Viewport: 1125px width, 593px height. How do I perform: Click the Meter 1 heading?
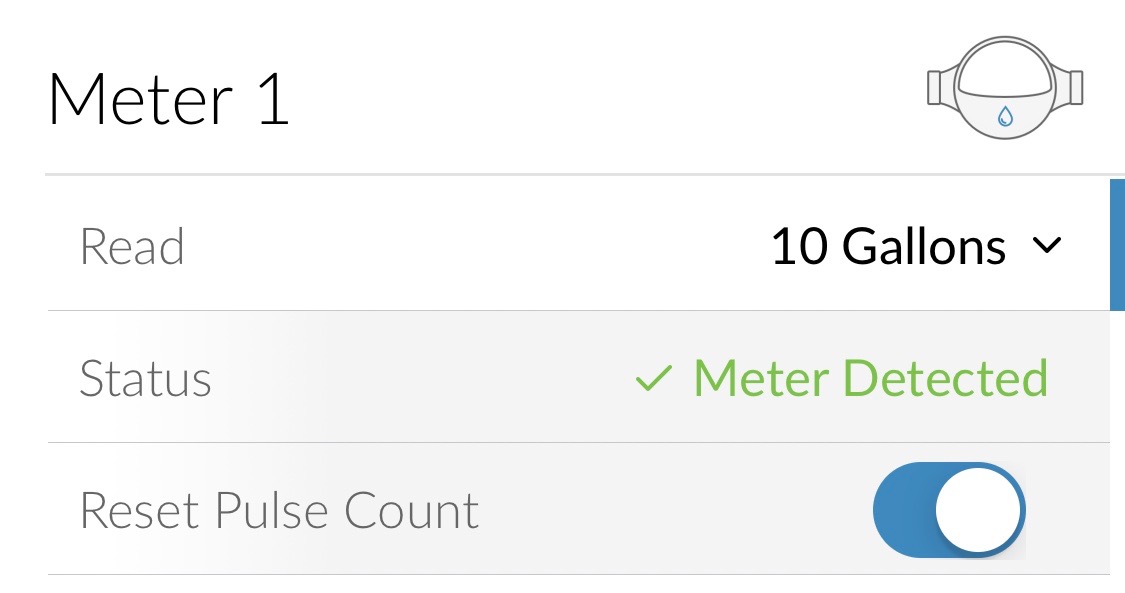point(168,100)
